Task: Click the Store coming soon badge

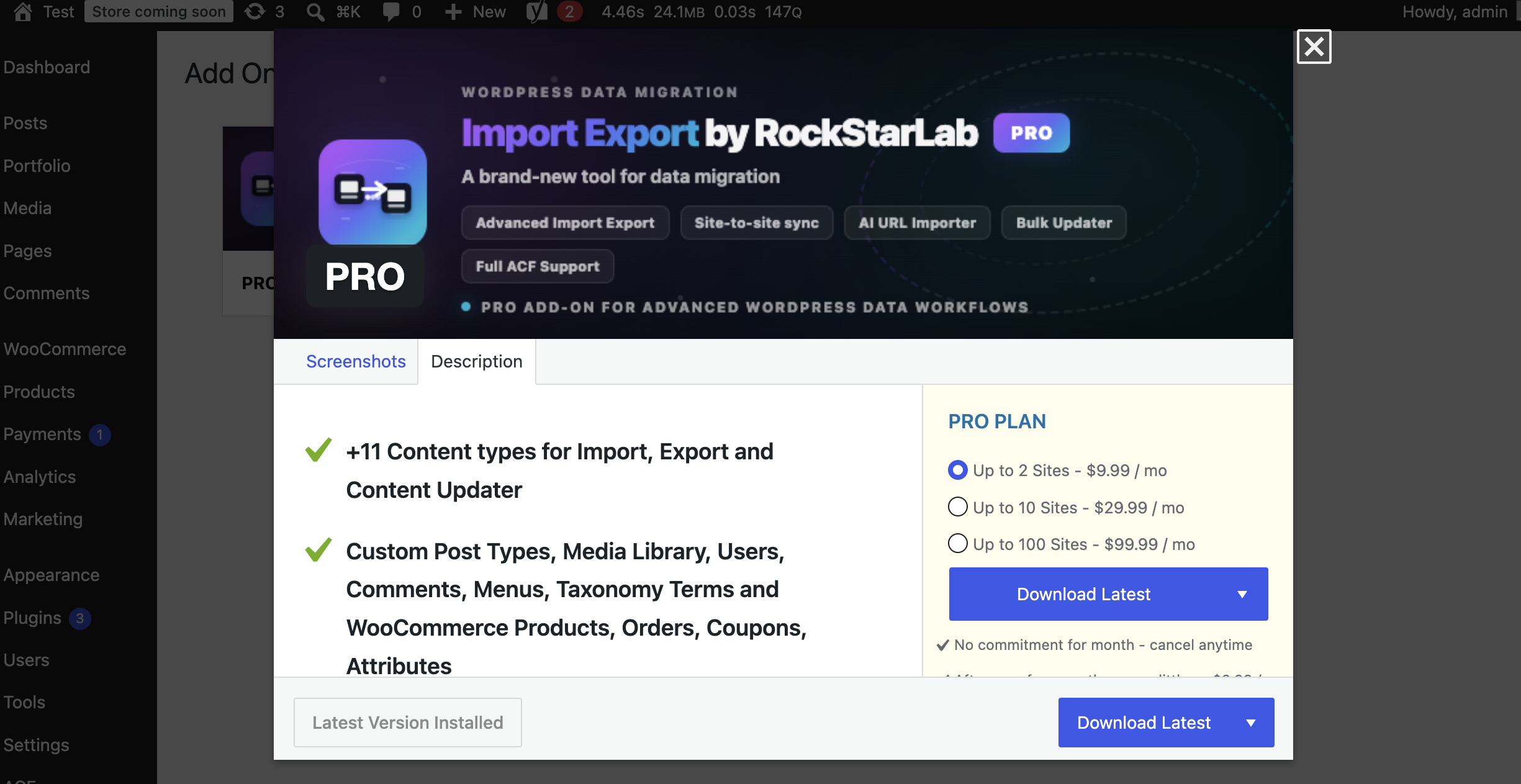Action: [x=159, y=11]
